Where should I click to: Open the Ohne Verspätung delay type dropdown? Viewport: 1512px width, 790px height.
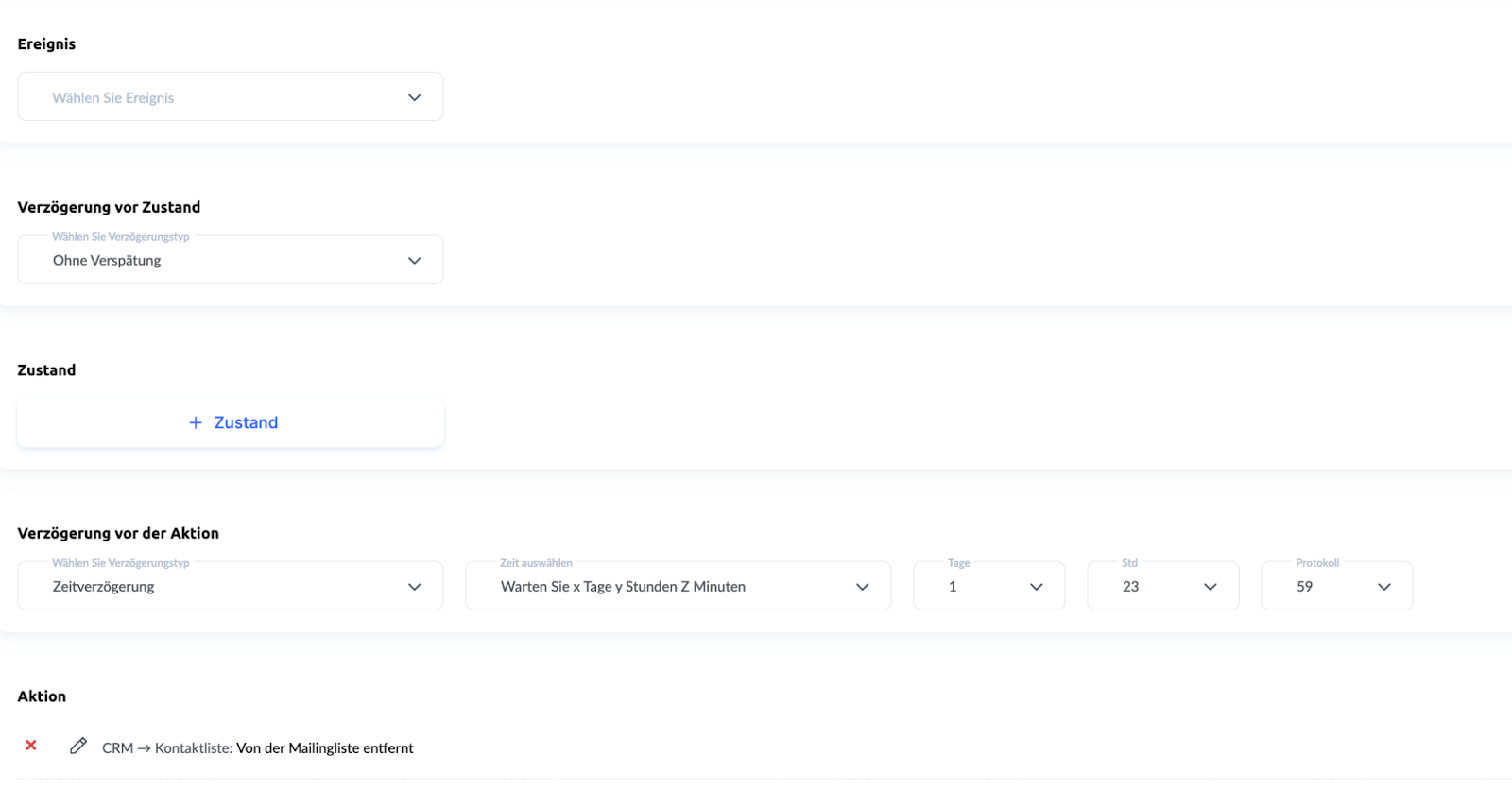point(231,260)
